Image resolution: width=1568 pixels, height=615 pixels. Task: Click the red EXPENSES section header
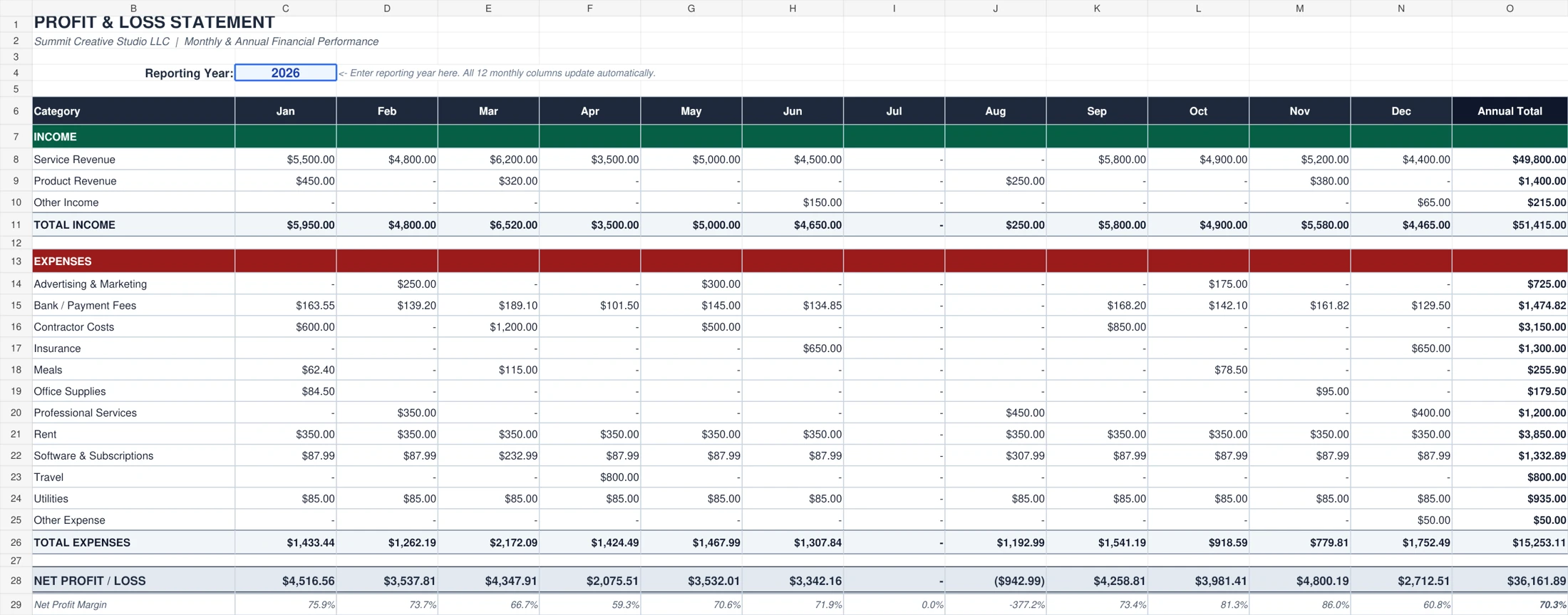point(800,262)
